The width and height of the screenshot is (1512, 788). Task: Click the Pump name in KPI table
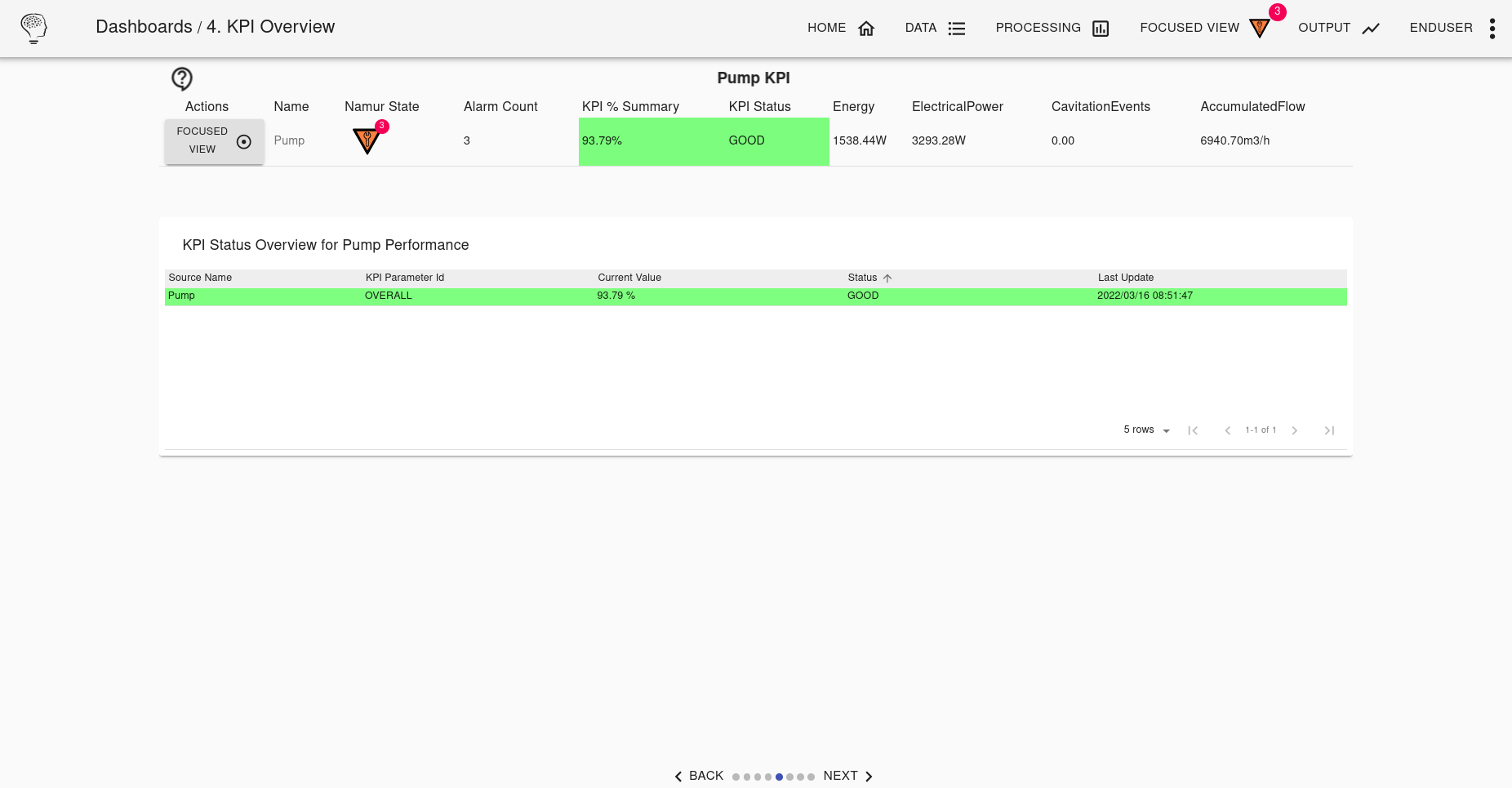(289, 140)
